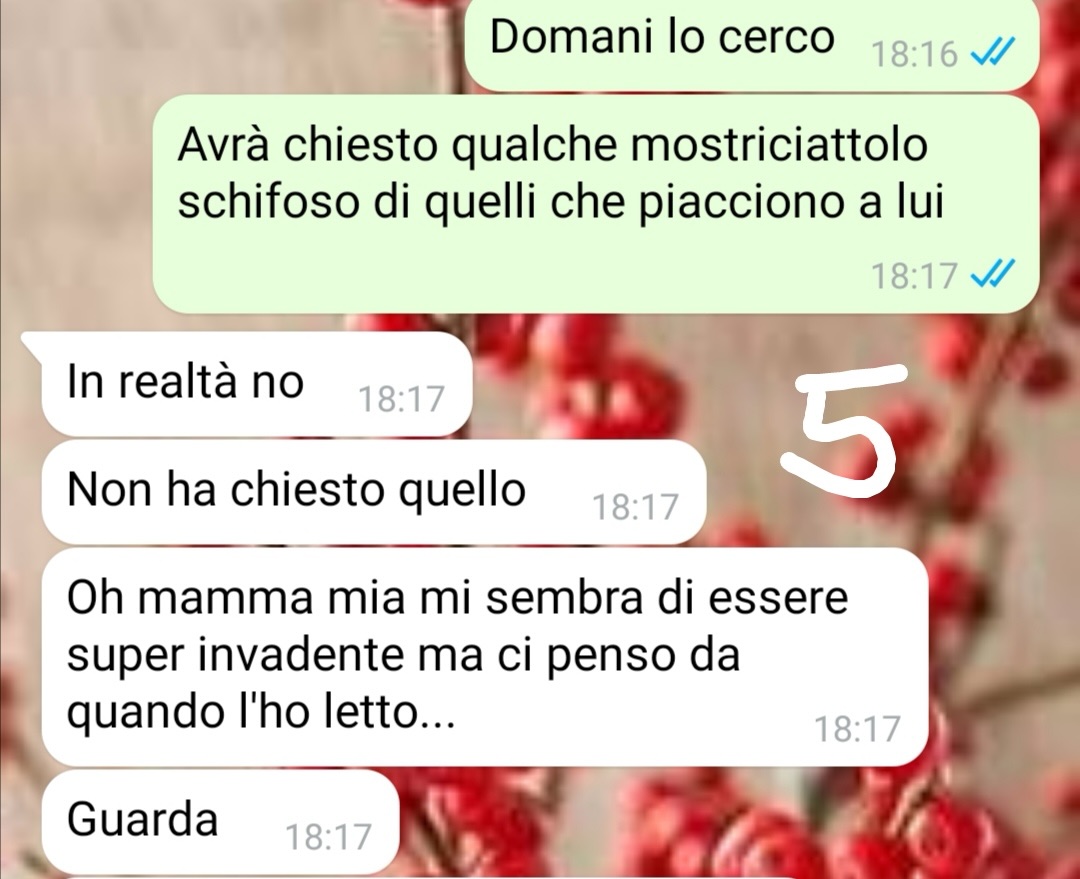Select the 'Oh mamma mia' long message
Image resolution: width=1080 pixels, height=879 pixels.
point(485,656)
